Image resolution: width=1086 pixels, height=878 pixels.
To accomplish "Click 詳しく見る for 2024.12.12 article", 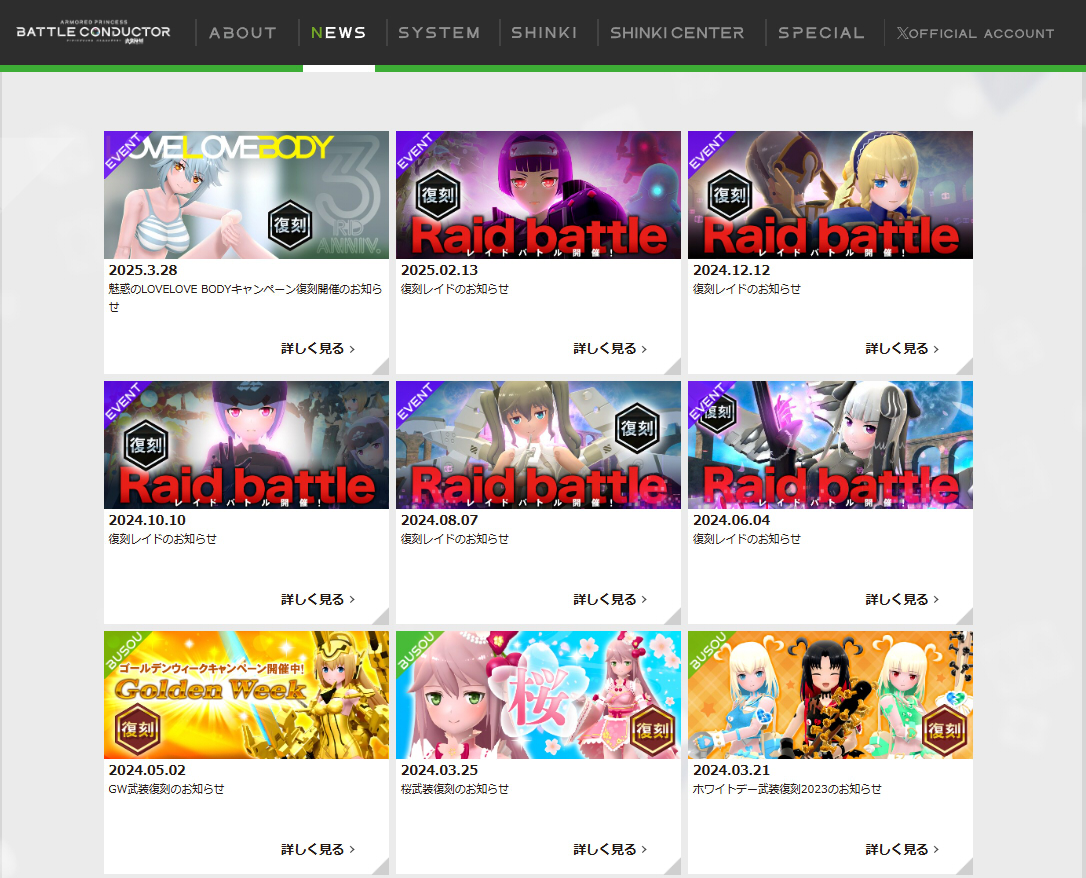I will pyautogui.click(x=902, y=348).
